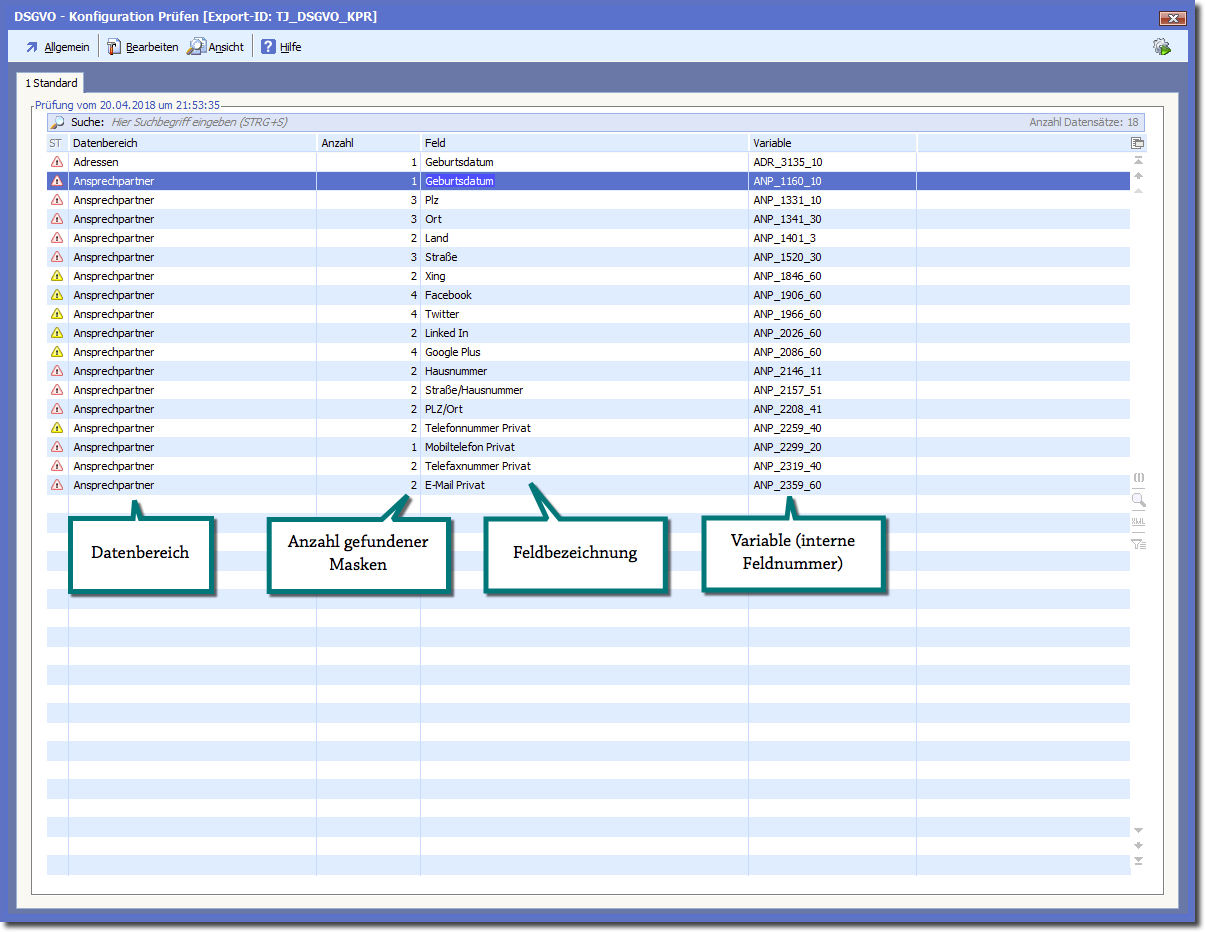1205x932 pixels.
Task: Click the curly braces icon on right sidebar
Action: pos(1138,478)
